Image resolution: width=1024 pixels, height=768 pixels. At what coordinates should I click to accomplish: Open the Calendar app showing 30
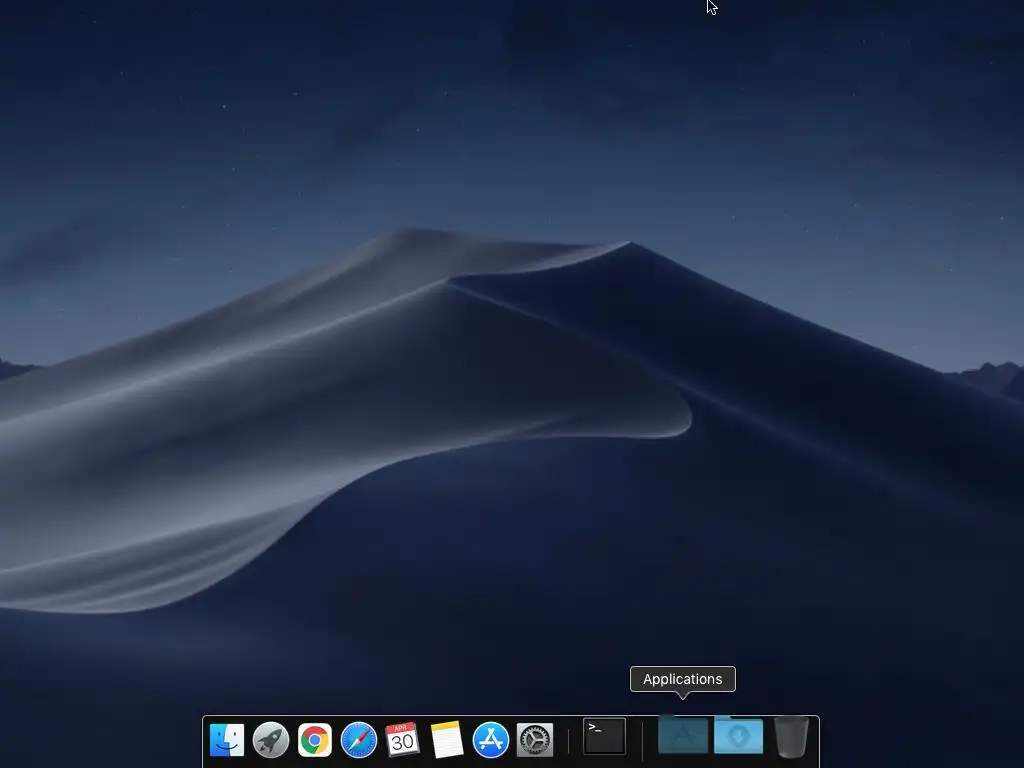402,739
